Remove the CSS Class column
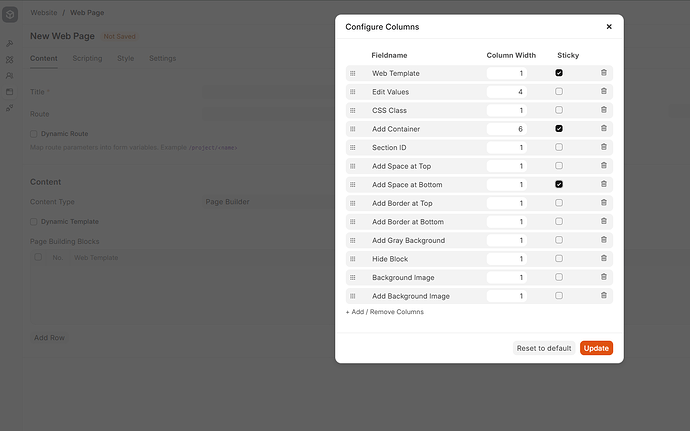This screenshot has height=431, width=690. (x=604, y=110)
